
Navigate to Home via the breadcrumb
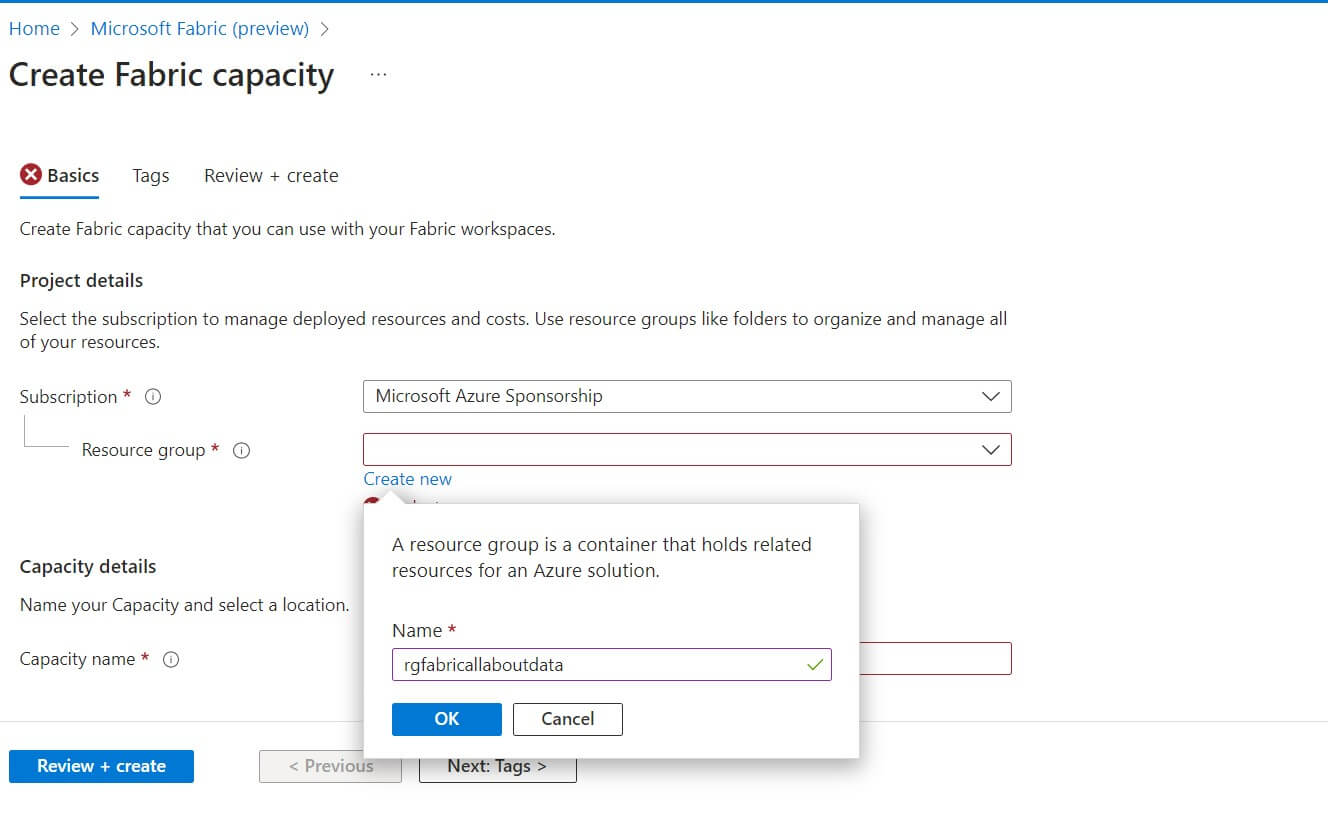point(34,28)
